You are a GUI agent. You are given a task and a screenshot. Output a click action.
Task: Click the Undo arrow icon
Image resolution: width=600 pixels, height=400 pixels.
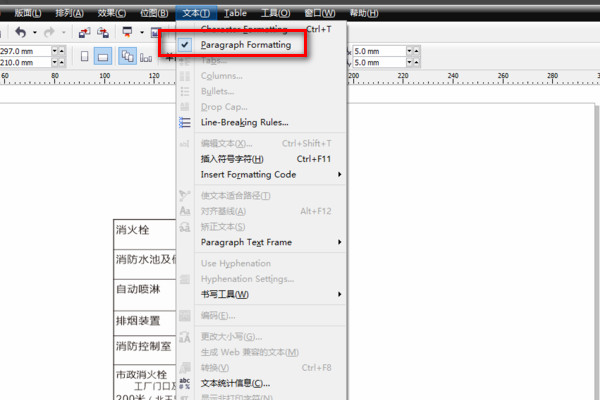pos(21,33)
